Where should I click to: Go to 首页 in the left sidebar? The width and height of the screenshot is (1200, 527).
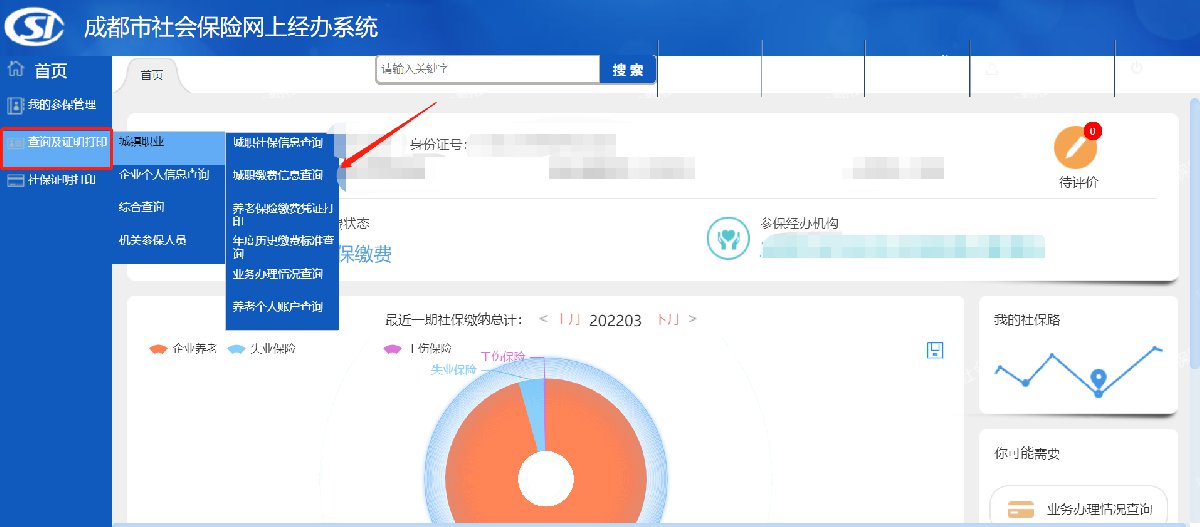tap(38, 71)
